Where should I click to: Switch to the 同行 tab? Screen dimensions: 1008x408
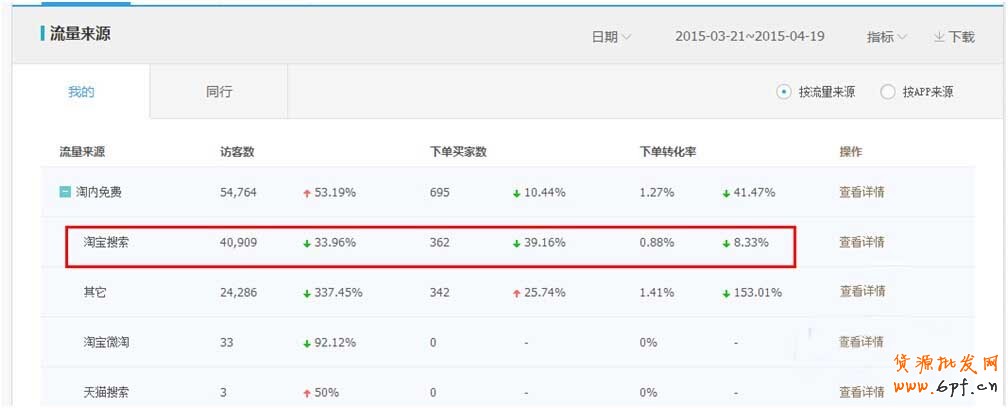pos(219,92)
